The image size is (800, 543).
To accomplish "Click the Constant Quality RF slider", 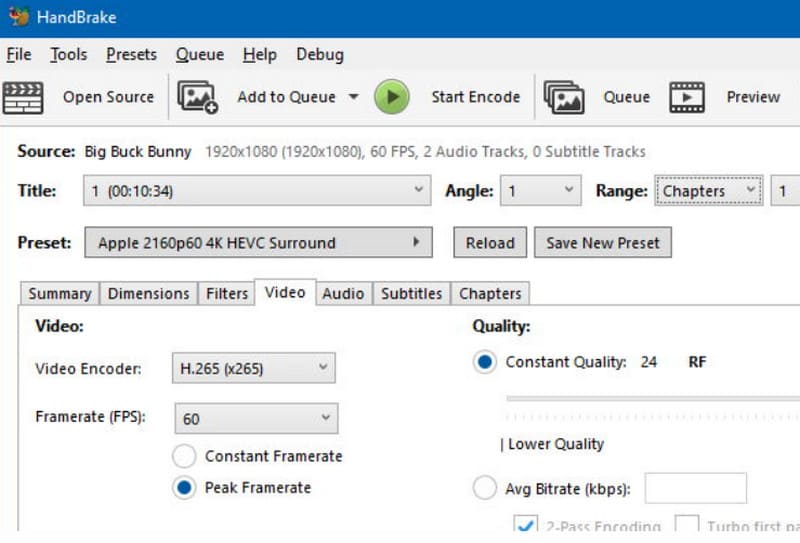I will [x=652, y=398].
